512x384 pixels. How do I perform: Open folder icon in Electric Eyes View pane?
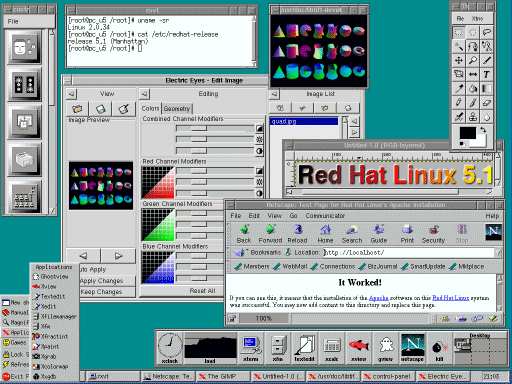(77, 109)
